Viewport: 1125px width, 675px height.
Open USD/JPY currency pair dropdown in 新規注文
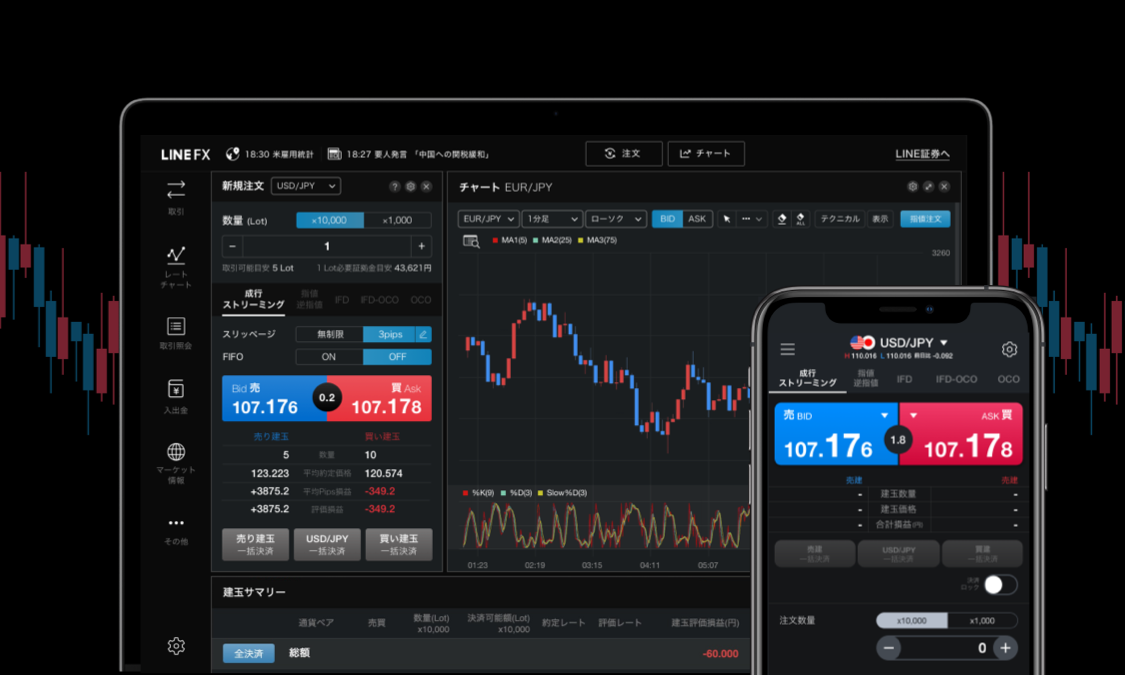point(306,186)
